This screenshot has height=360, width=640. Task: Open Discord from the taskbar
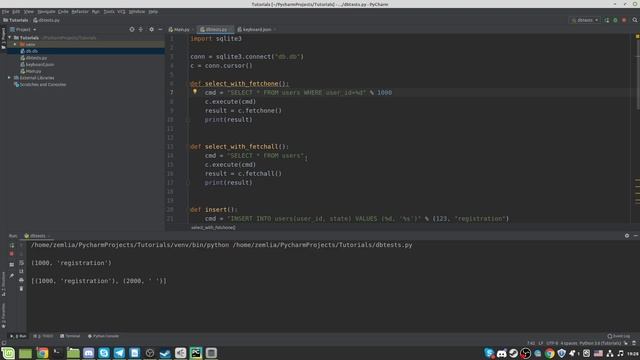[89, 353]
